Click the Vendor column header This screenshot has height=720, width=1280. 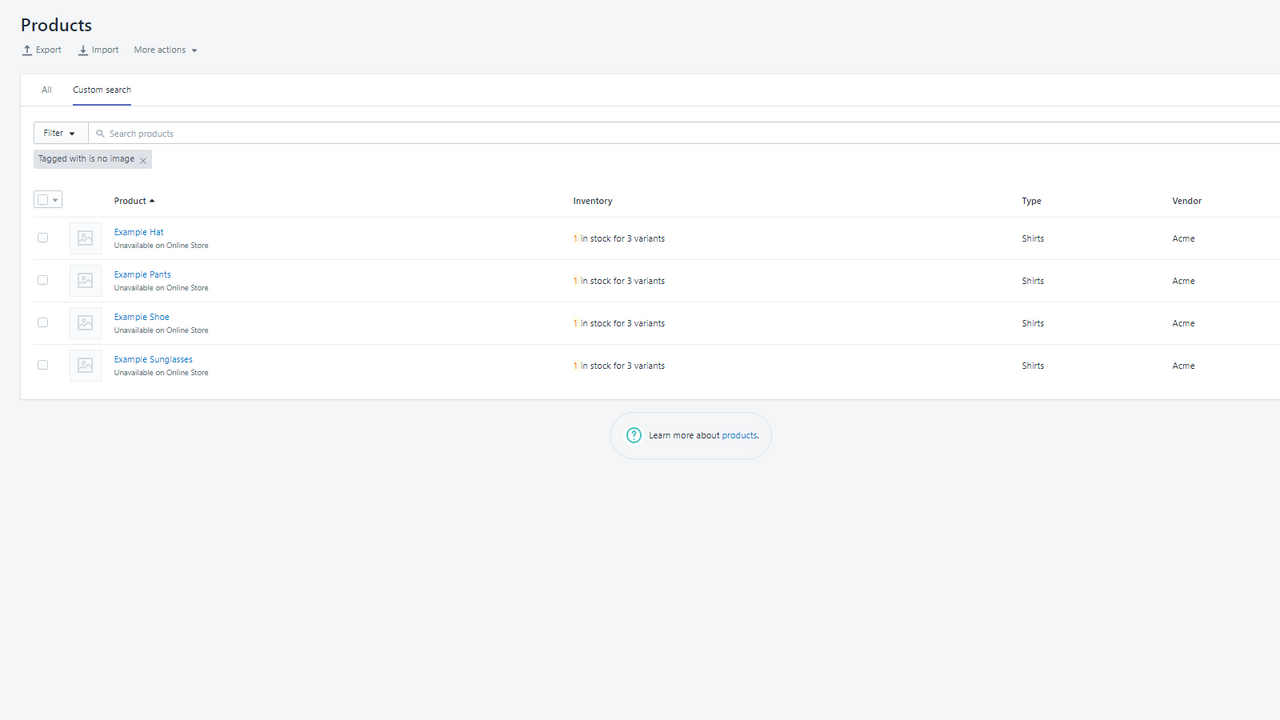click(x=1187, y=201)
